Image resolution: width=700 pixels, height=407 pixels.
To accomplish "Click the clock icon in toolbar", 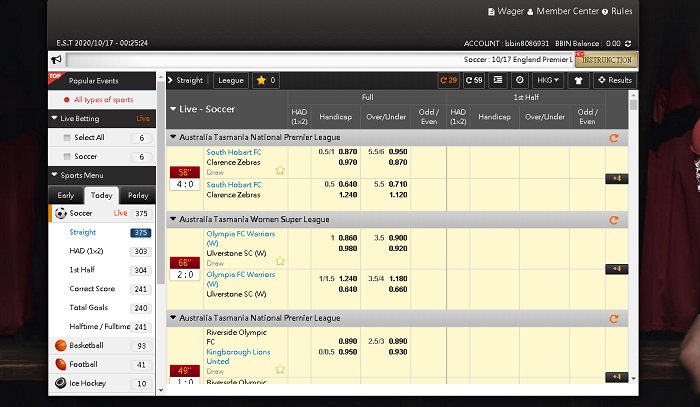I will (x=519, y=80).
